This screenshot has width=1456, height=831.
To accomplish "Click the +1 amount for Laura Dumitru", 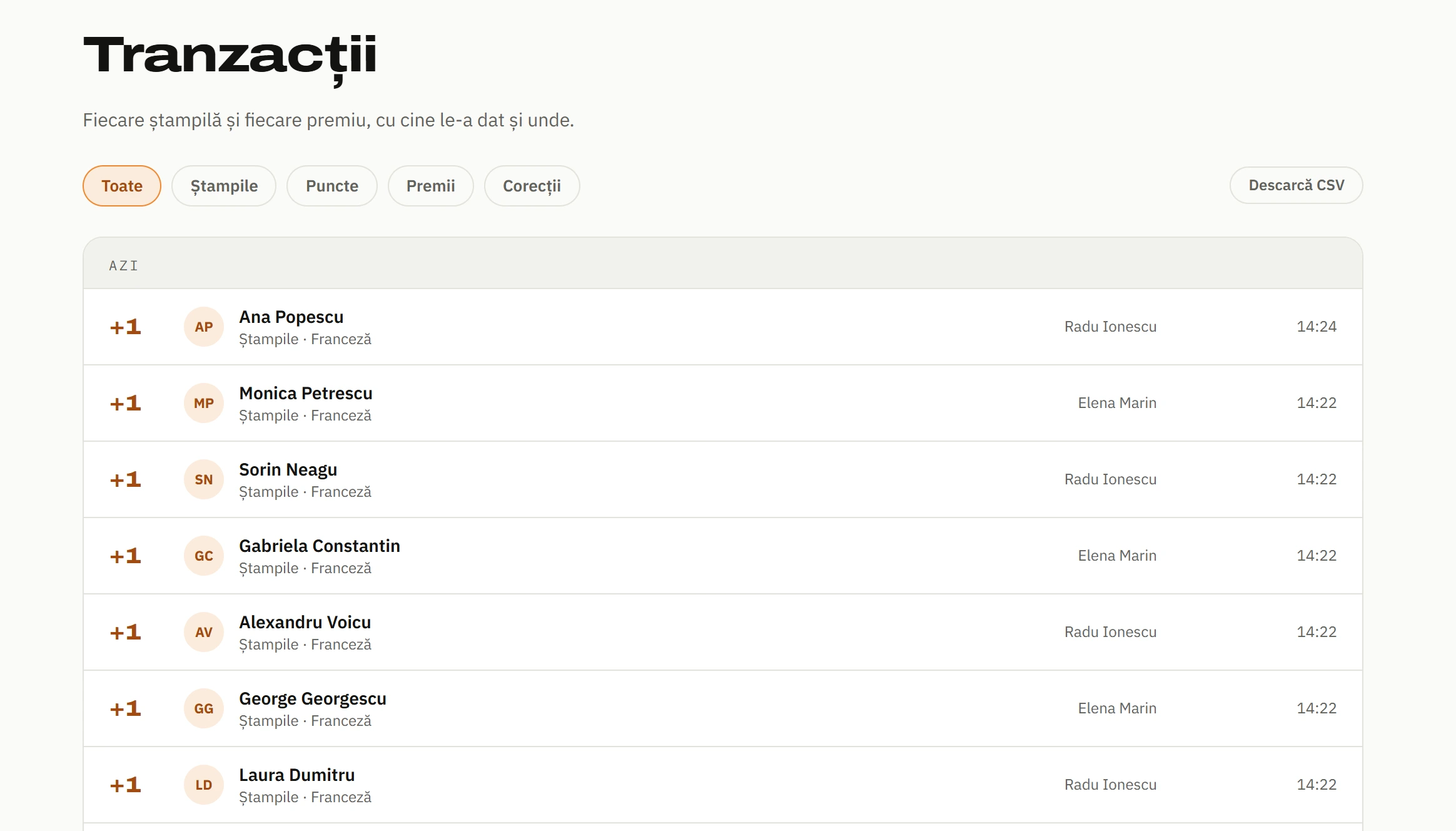I will tap(126, 785).
